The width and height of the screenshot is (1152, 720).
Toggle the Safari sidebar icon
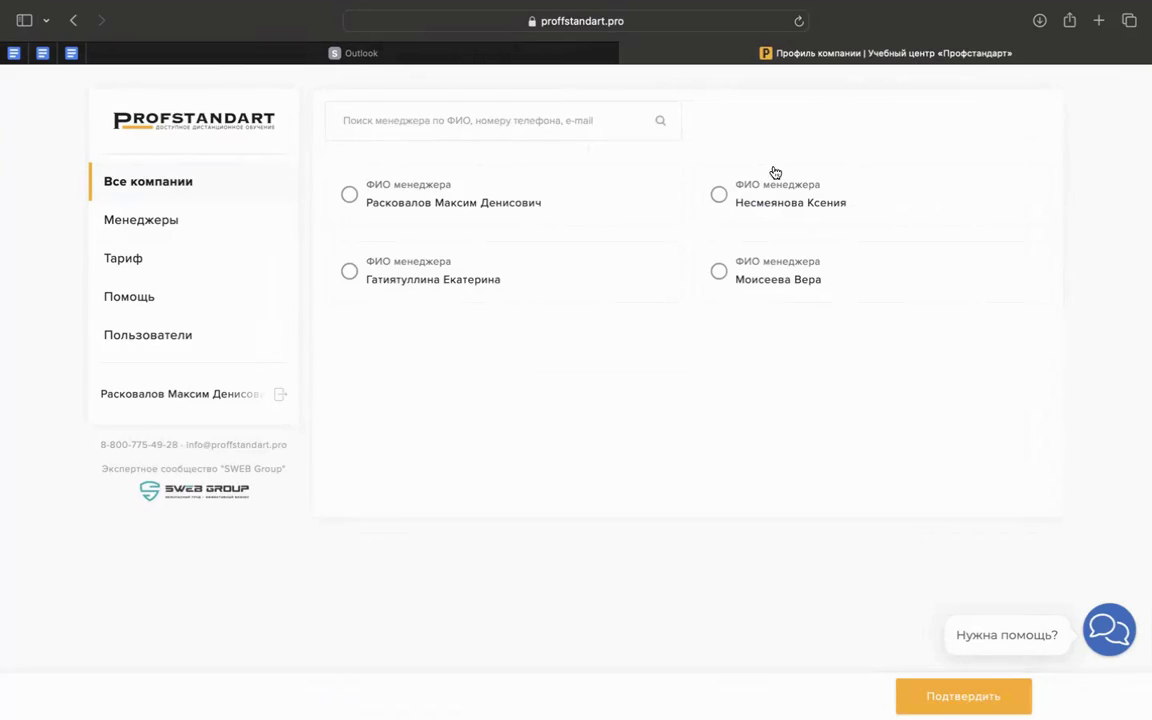pos(24,21)
